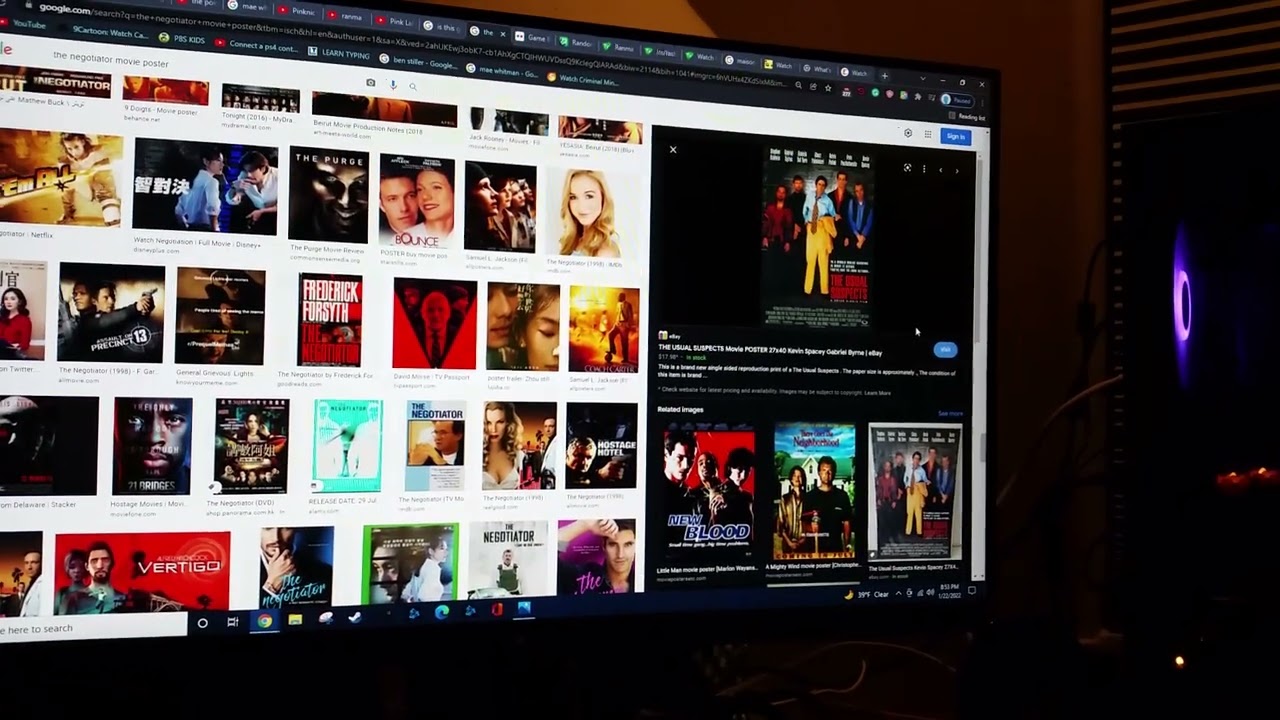Open Microsoft Edge from taskbar
The image size is (1280, 720).
(x=441, y=612)
